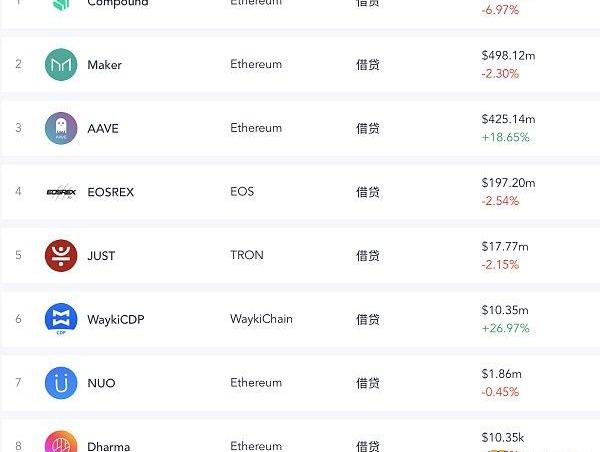Click the EOSREX logo icon
This screenshot has height=452, width=600.
(61, 192)
